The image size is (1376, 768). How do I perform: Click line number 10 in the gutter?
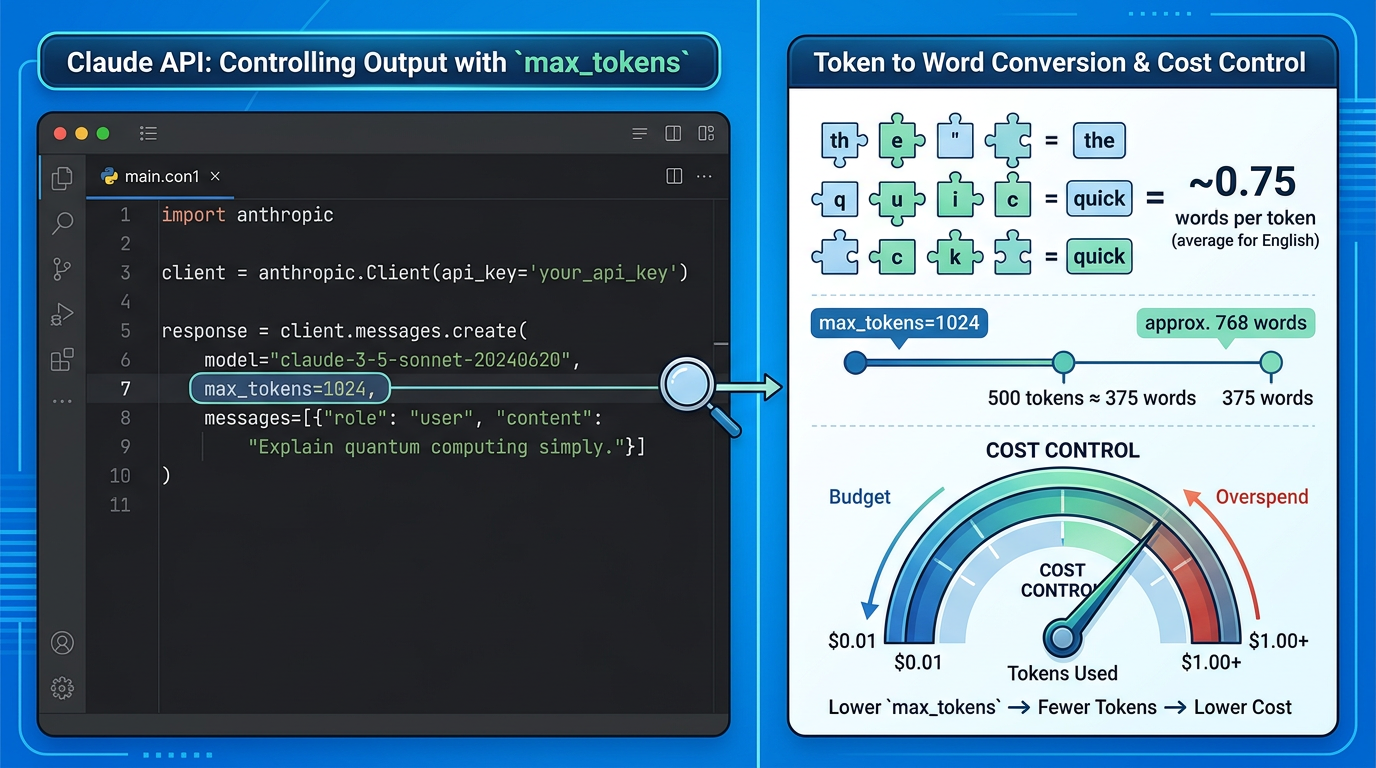click(x=120, y=476)
